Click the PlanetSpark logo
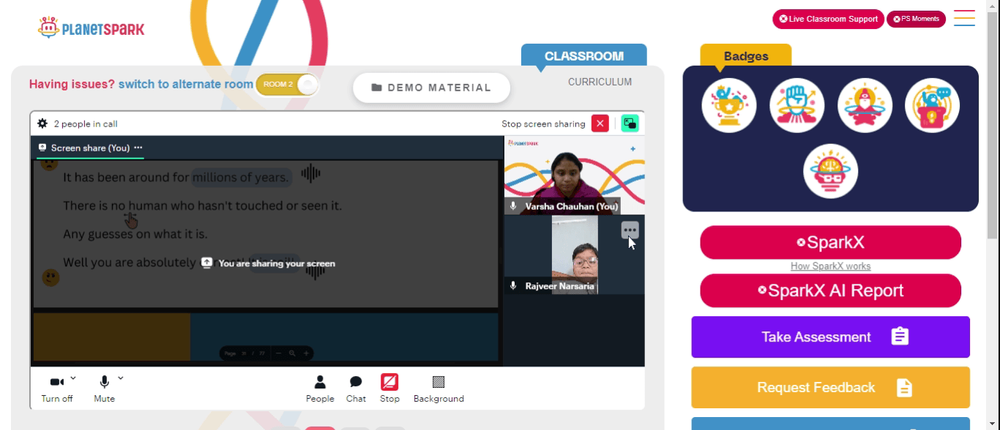 (x=91, y=28)
